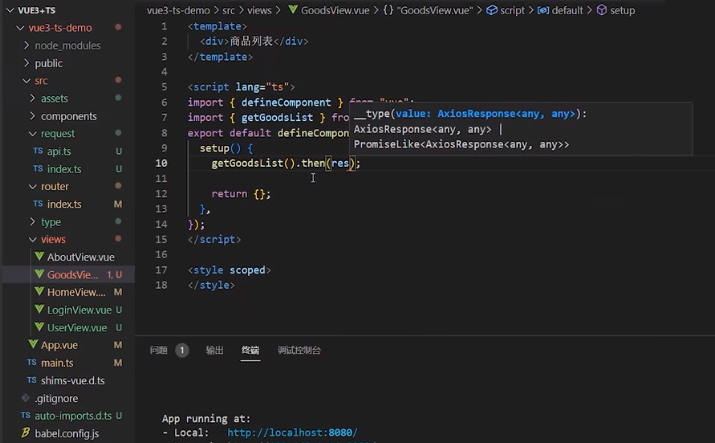Select src breadcrumb segment

229,10
